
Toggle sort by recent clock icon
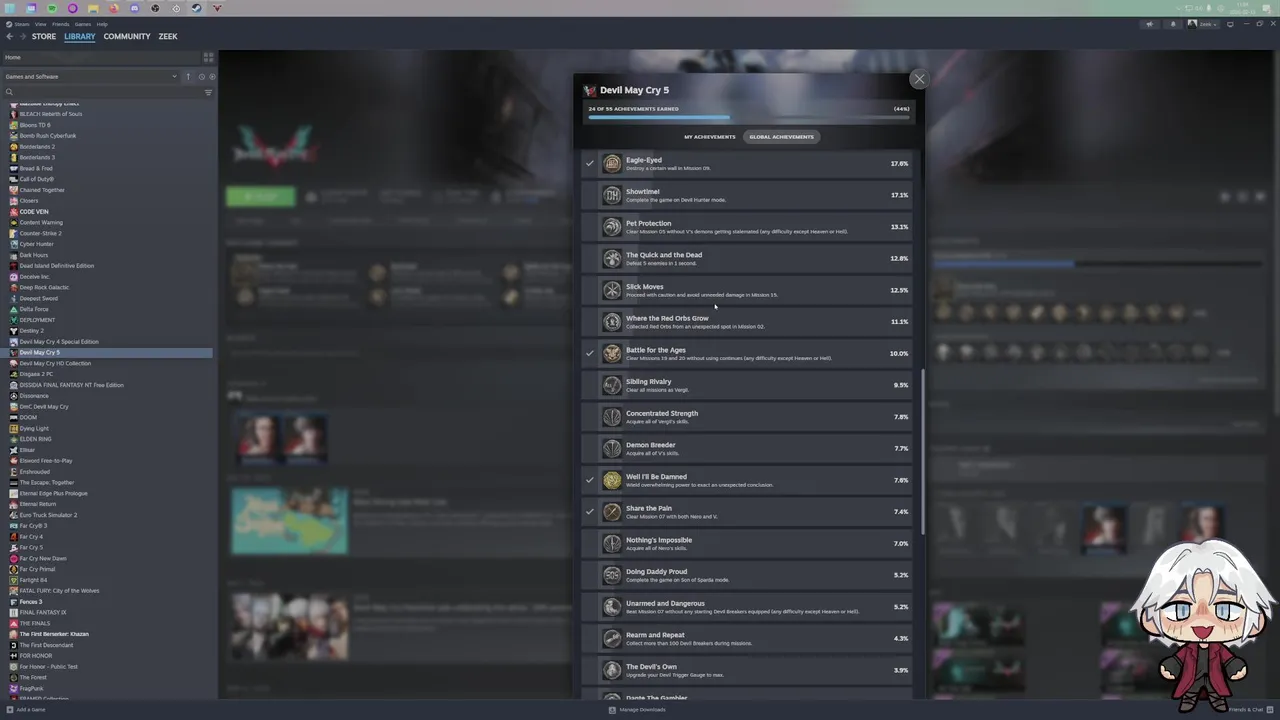201,76
